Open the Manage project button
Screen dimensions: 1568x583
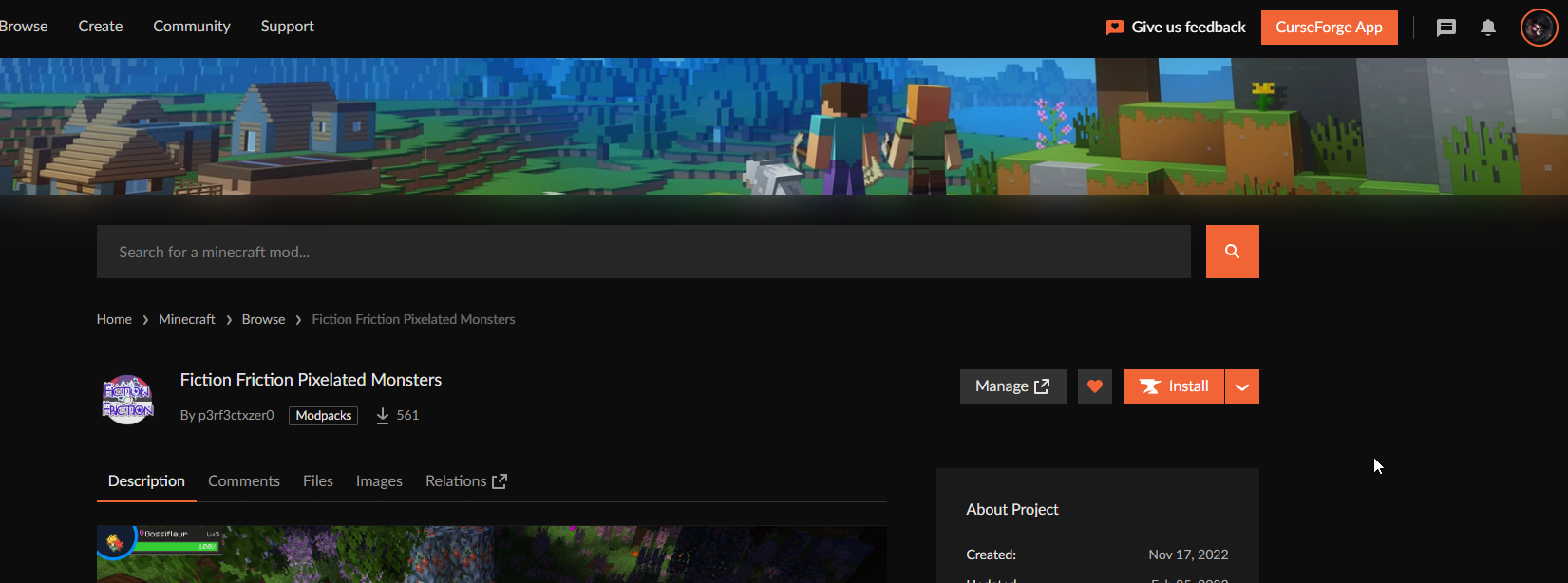1012,386
